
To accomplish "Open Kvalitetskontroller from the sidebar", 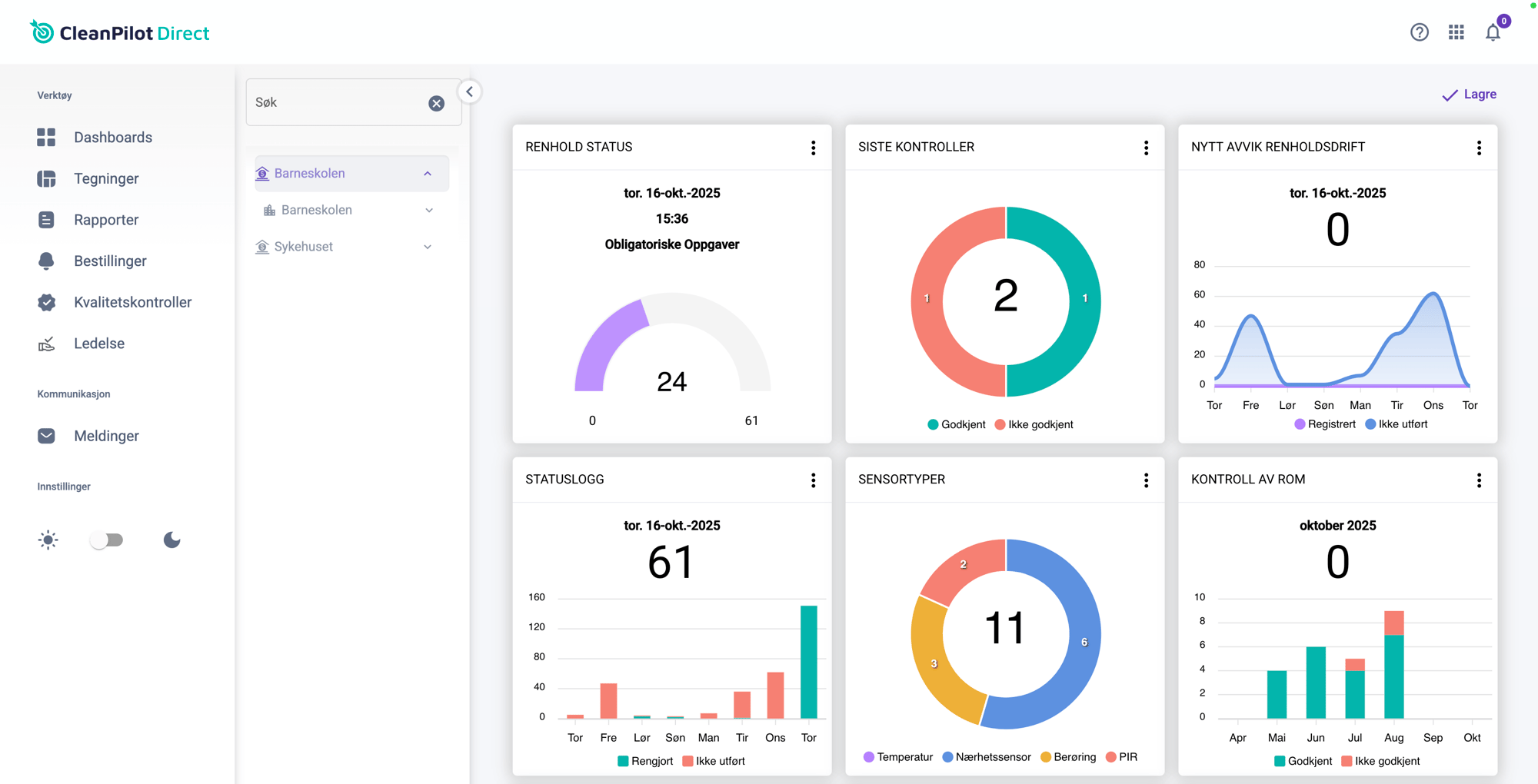I will [x=132, y=302].
